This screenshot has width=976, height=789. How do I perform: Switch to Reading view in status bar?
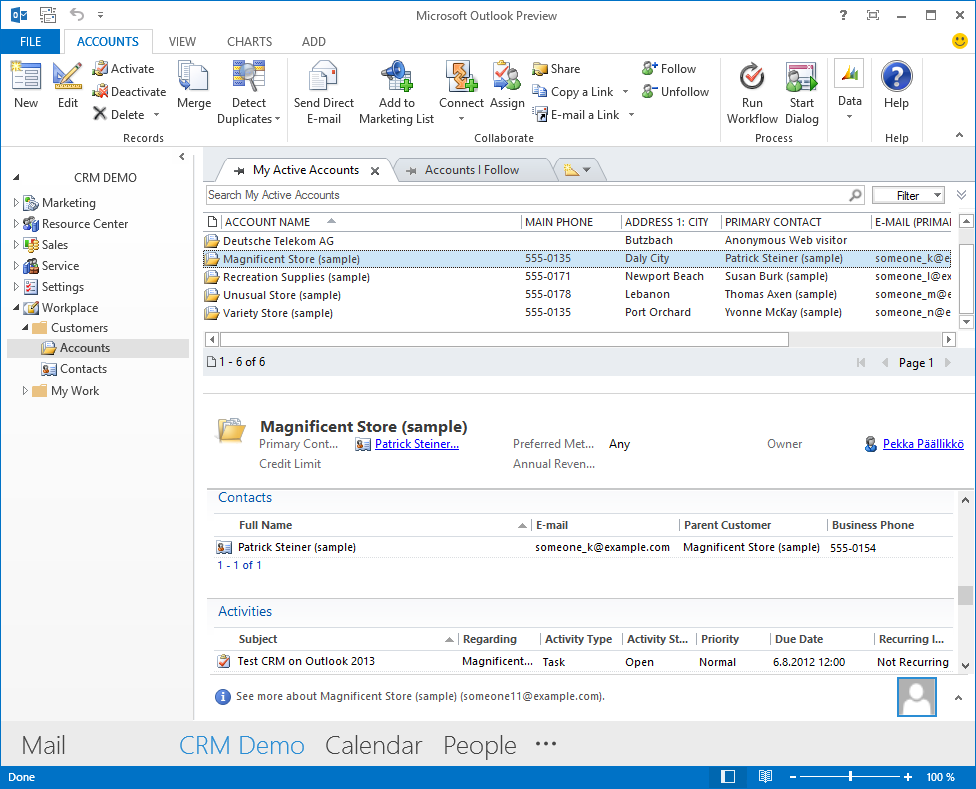pyautogui.click(x=765, y=777)
